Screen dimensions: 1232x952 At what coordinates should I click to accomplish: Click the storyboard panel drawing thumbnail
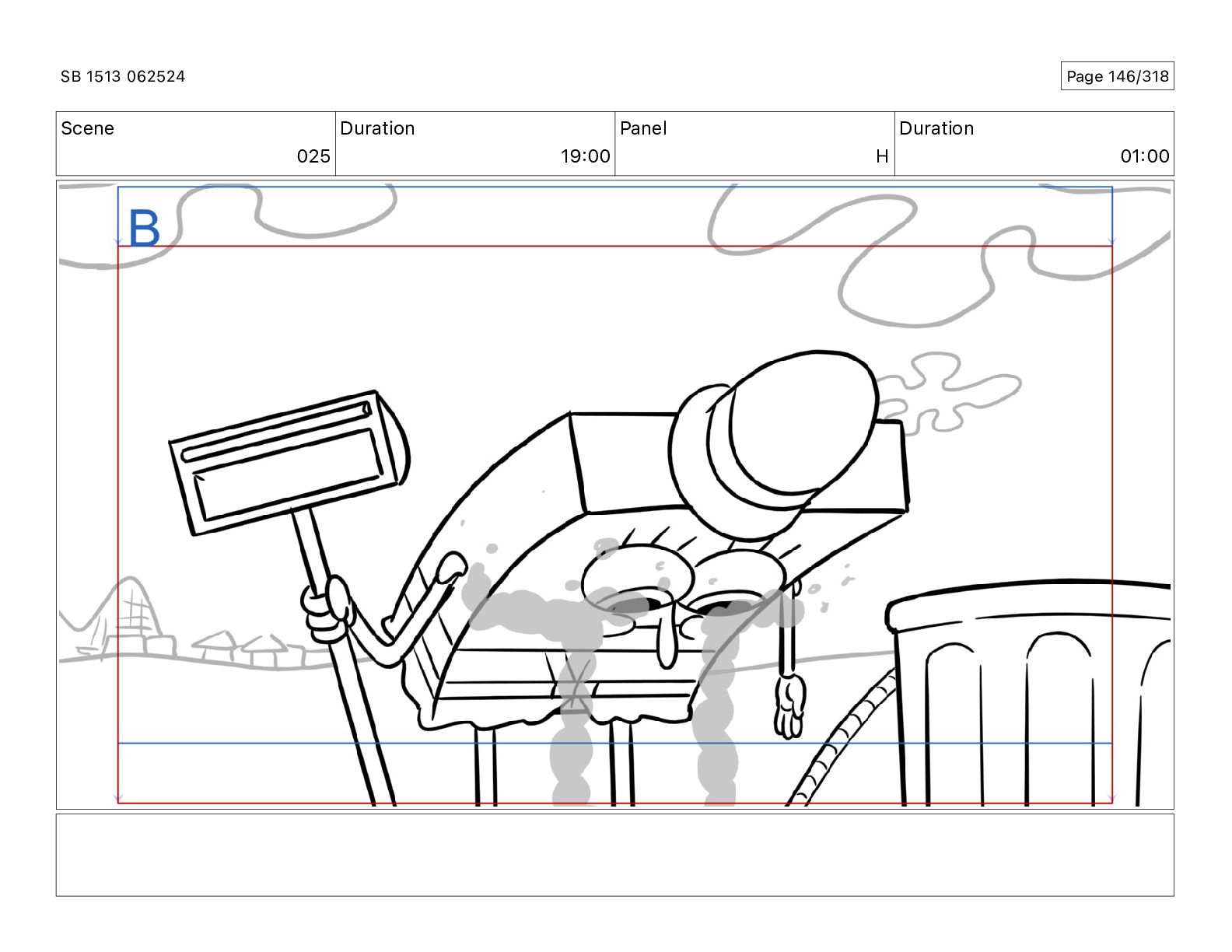pos(614,495)
